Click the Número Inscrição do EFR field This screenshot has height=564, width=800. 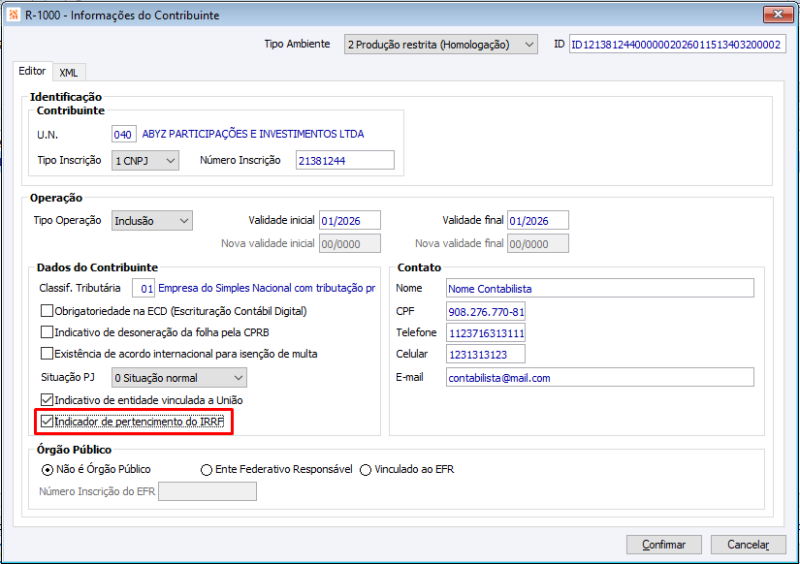coord(207,492)
